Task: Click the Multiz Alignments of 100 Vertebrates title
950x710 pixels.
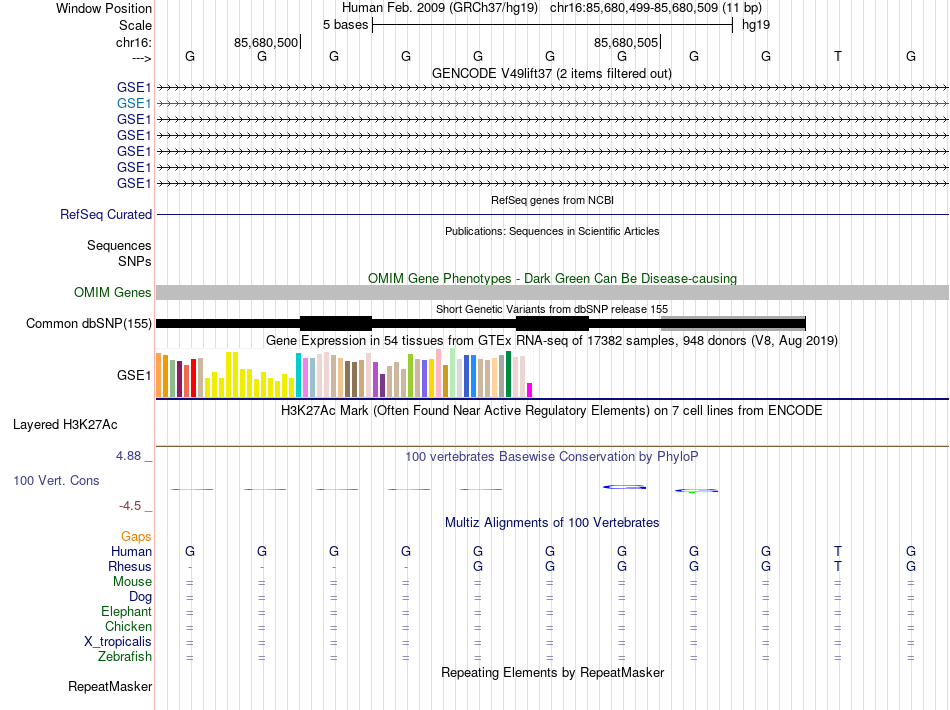Action: tap(552, 522)
